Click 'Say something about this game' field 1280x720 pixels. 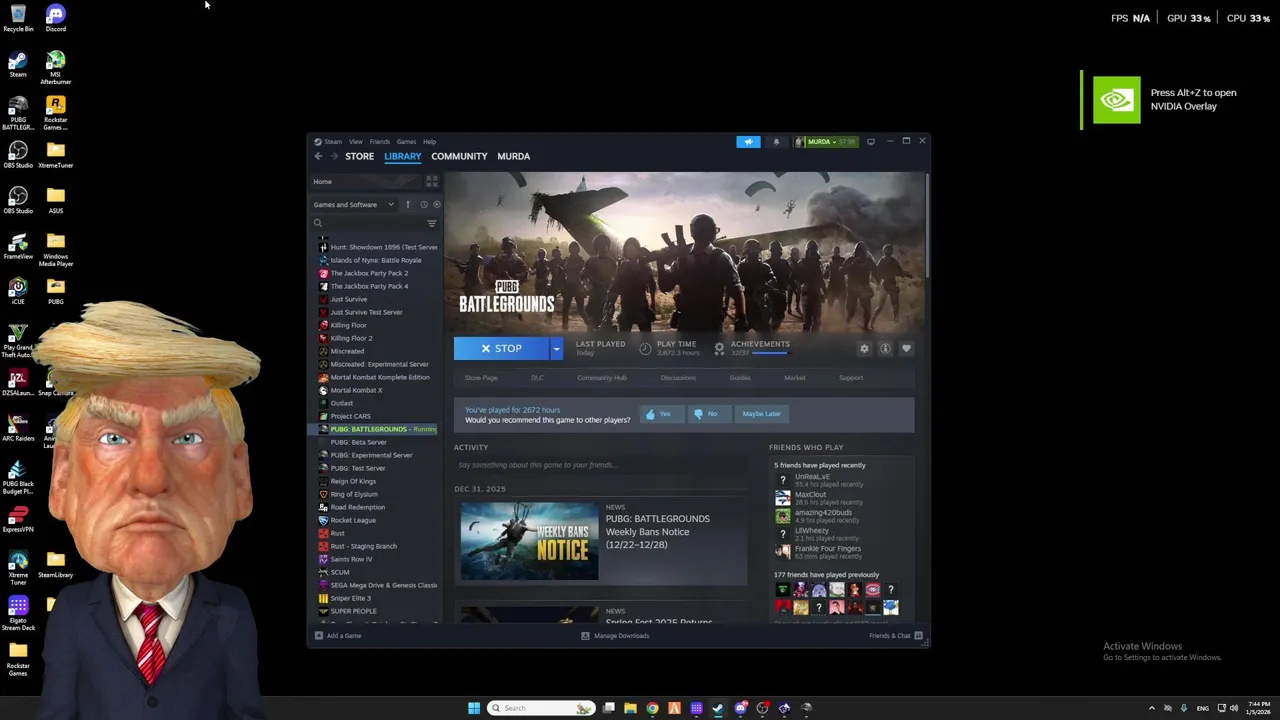pos(601,465)
